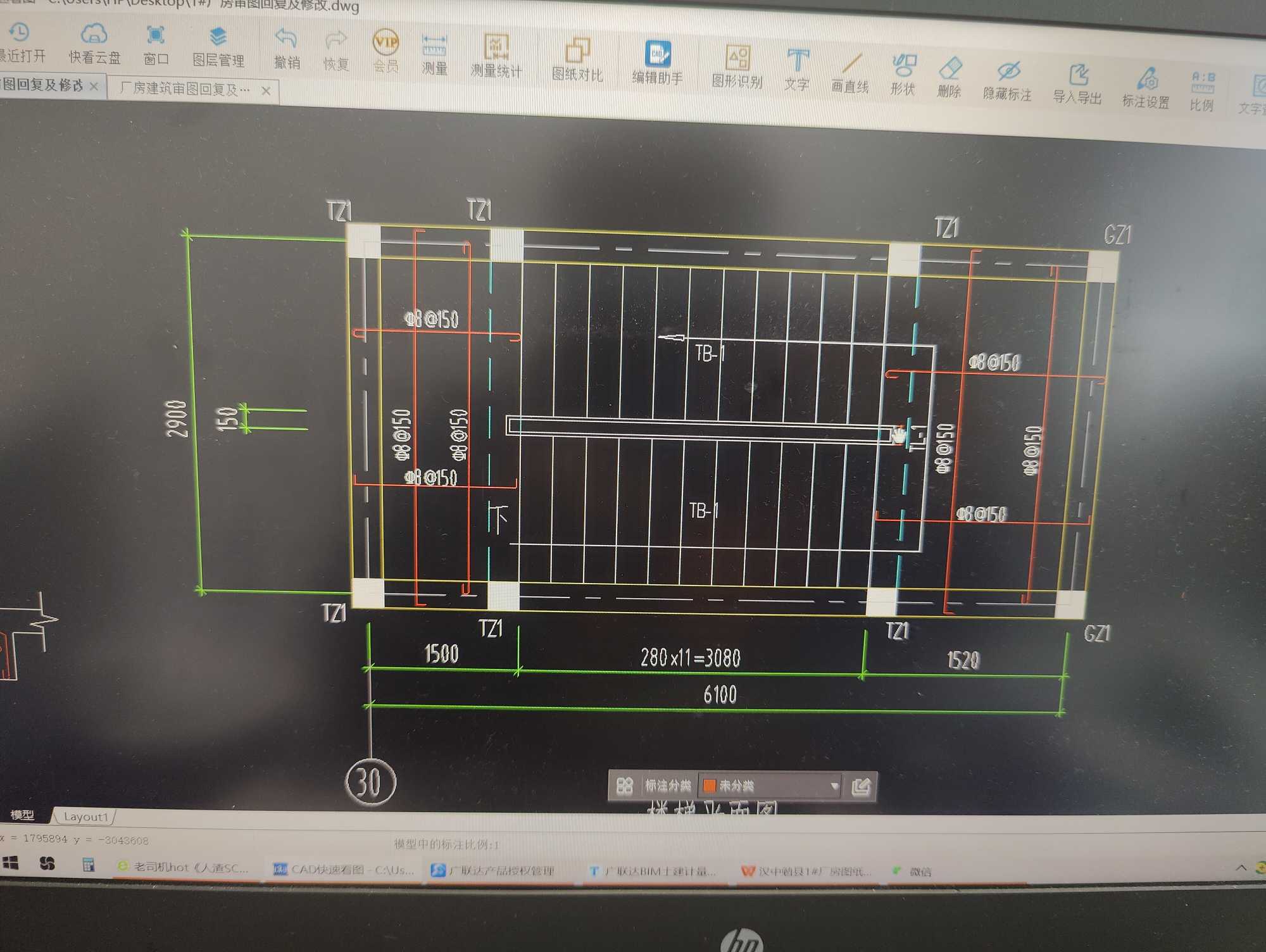Screen dimensions: 1266x952
Task: Open 图纸对比 drawing compare tool
Action: click(577, 60)
